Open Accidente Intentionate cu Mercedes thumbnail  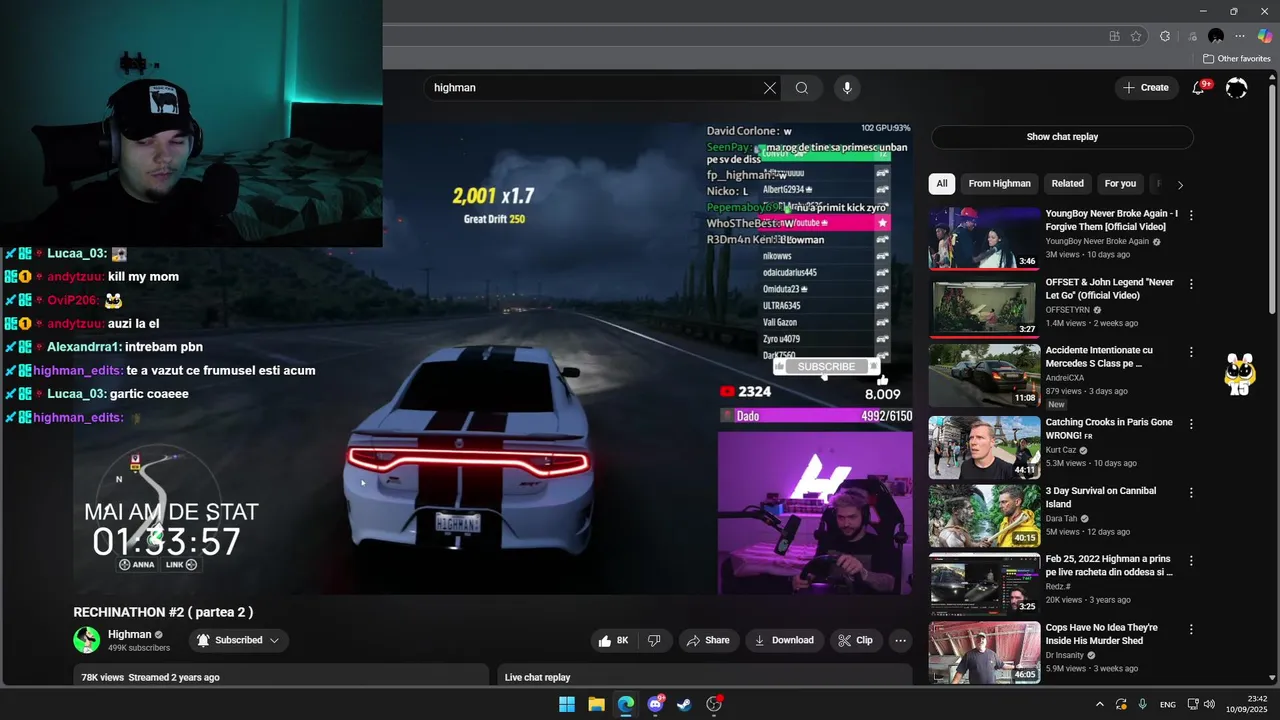point(984,375)
